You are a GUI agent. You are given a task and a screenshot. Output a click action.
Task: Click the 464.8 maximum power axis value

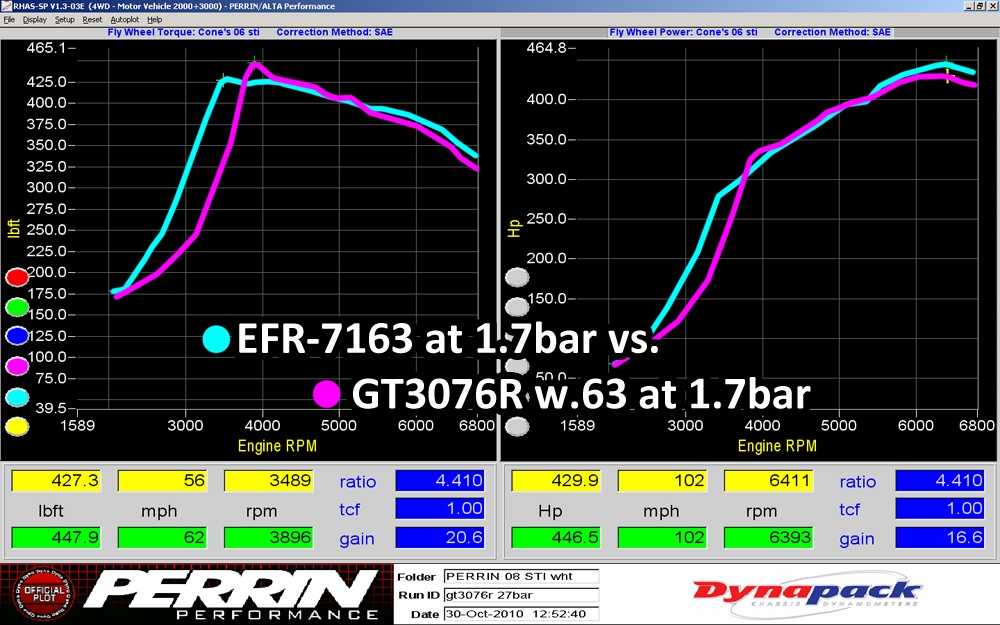pos(546,48)
